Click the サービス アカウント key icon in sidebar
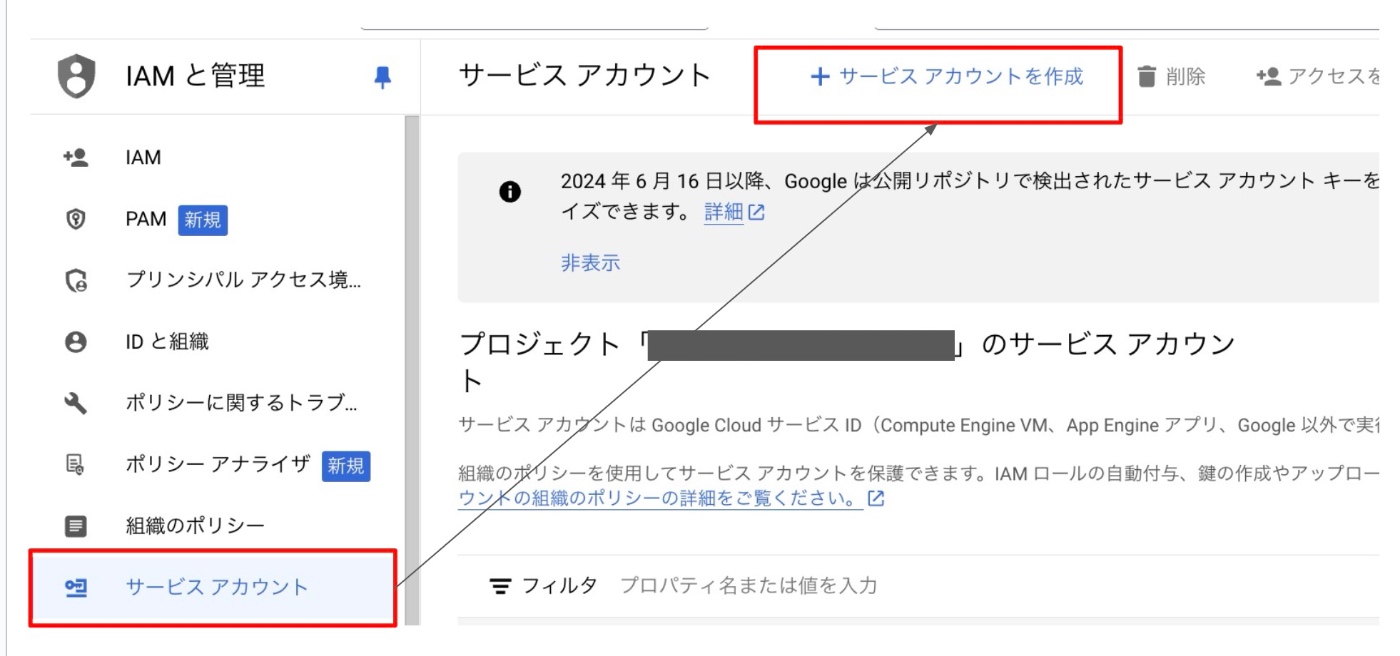1400x656 pixels. (x=76, y=587)
